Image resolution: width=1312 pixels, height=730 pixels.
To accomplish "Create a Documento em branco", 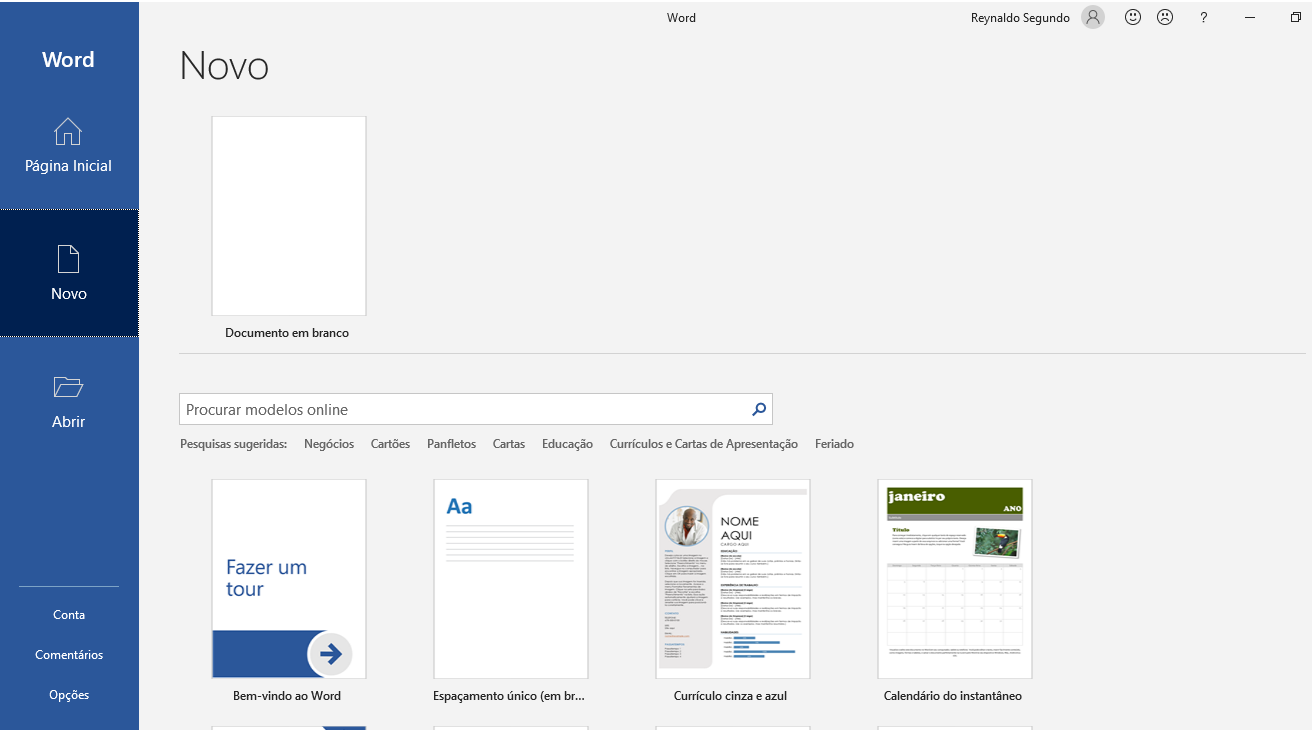I will pyautogui.click(x=289, y=216).
